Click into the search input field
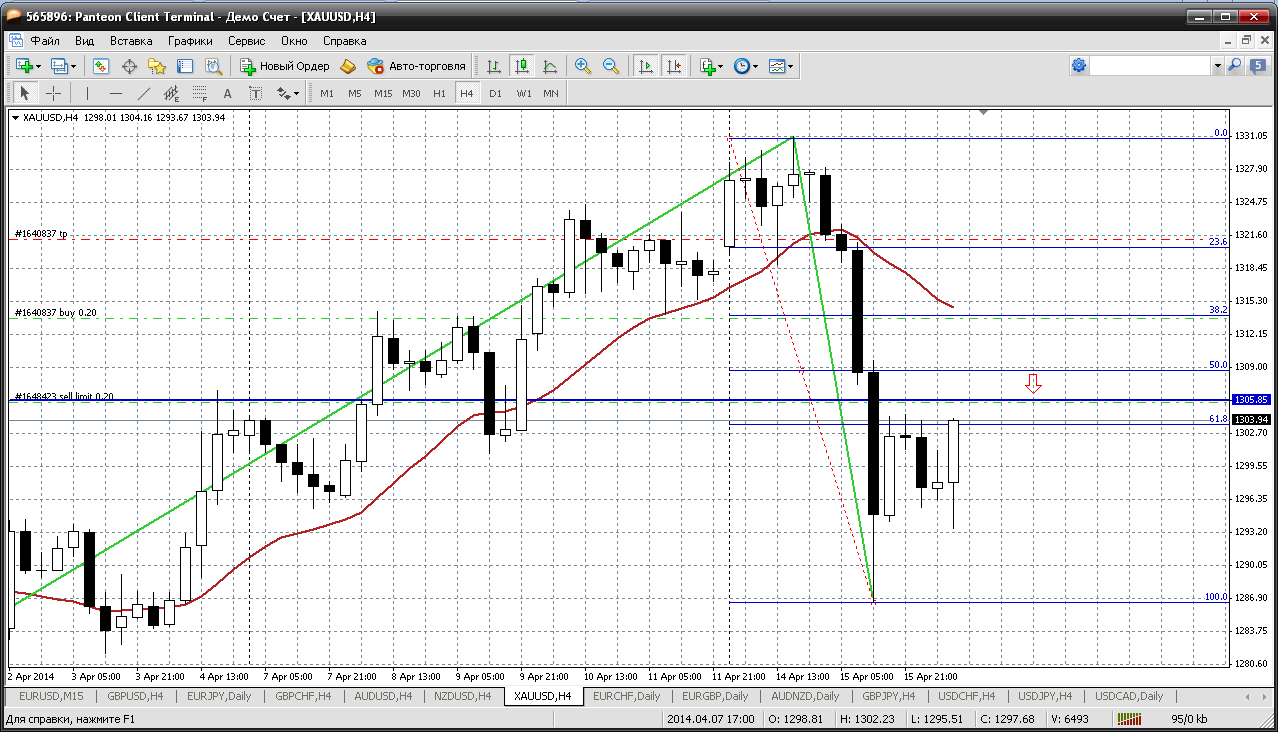Screen dimensions: 1278x732 (x=1150, y=66)
